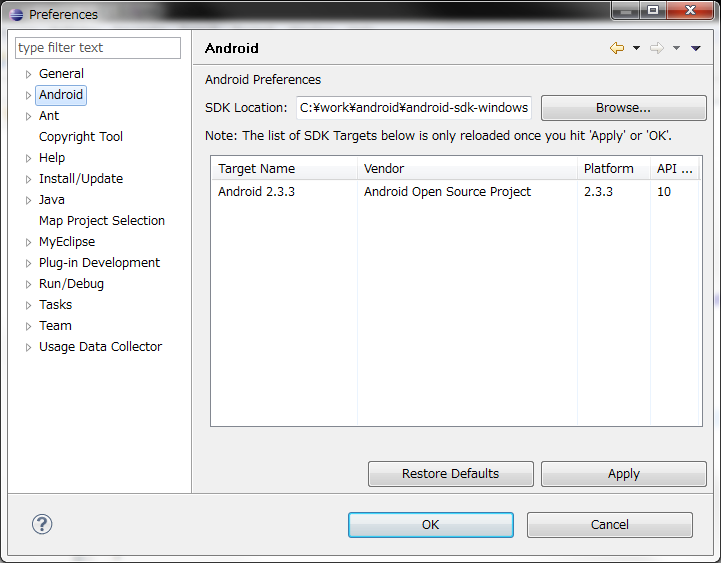
Task: Click the API column header
Action: (675, 168)
